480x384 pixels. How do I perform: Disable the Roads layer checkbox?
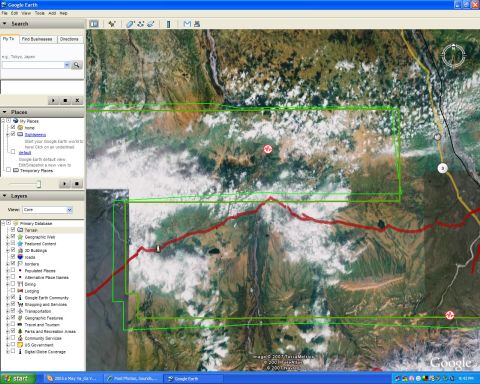tap(13, 257)
